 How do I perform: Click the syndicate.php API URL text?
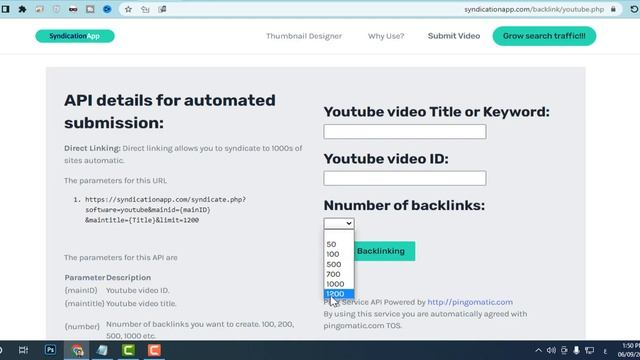(165, 209)
